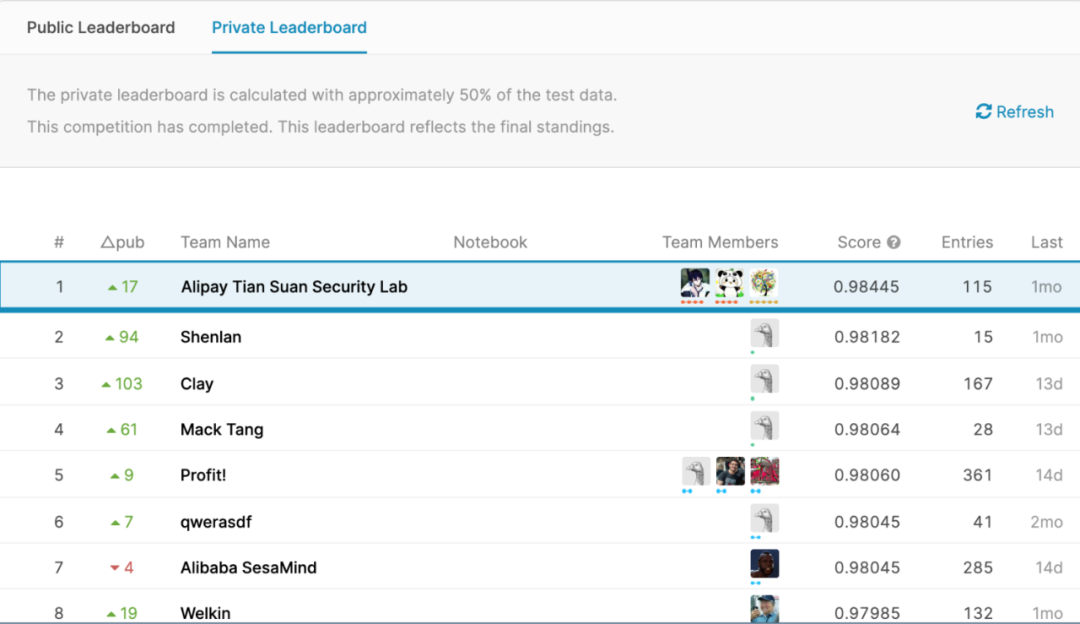Select the Private Leaderboard tab

point(289,28)
